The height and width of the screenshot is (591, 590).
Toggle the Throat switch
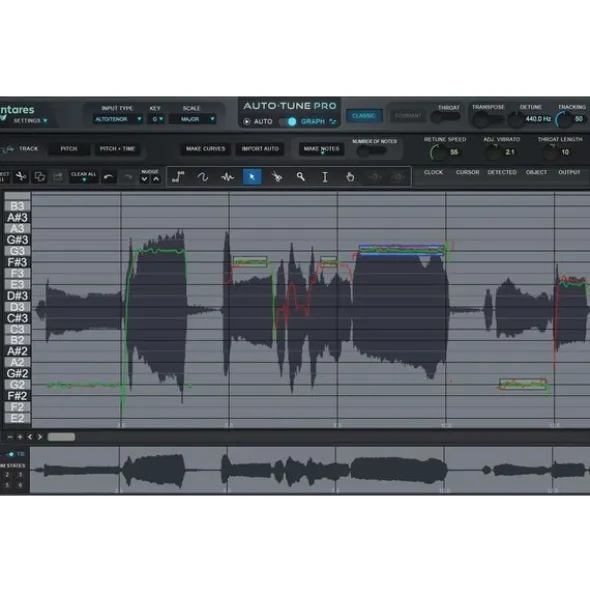tap(445, 116)
